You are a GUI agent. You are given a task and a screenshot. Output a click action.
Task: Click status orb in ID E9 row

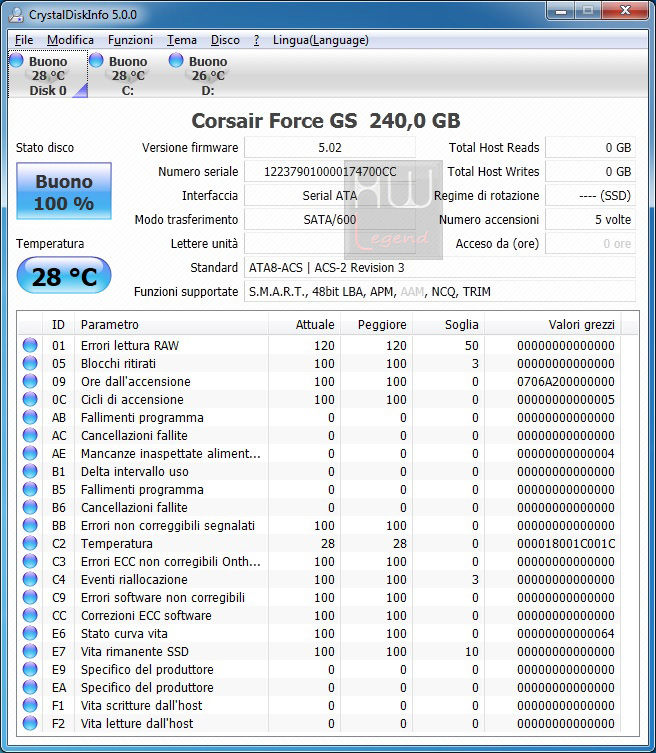(30, 669)
